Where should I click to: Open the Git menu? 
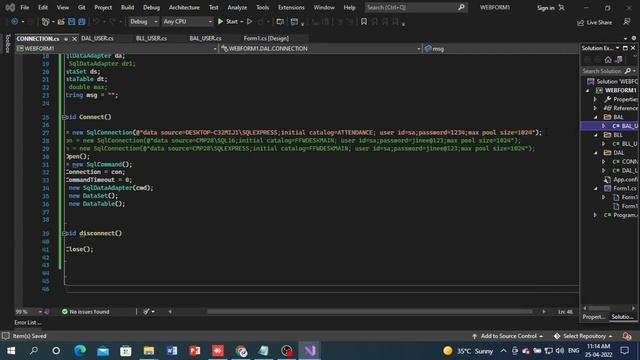click(81, 7)
